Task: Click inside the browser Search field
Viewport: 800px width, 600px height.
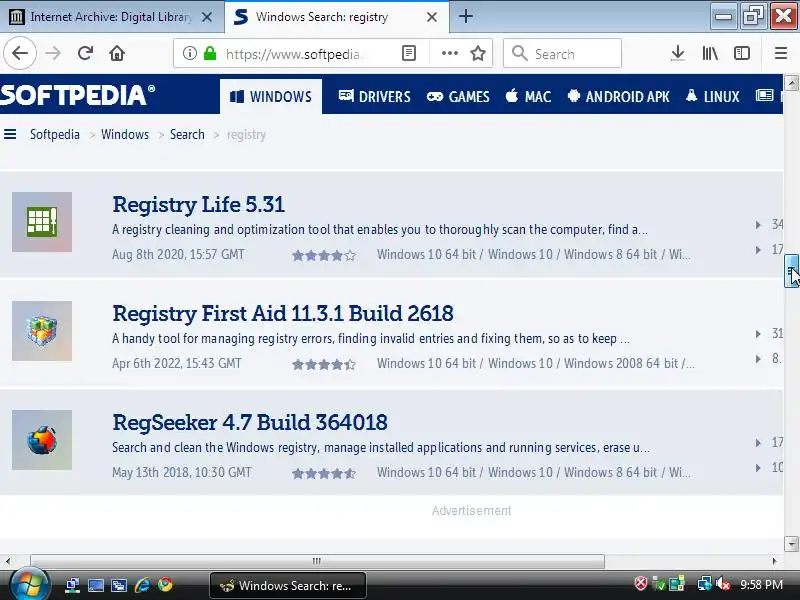Action: tap(562, 53)
